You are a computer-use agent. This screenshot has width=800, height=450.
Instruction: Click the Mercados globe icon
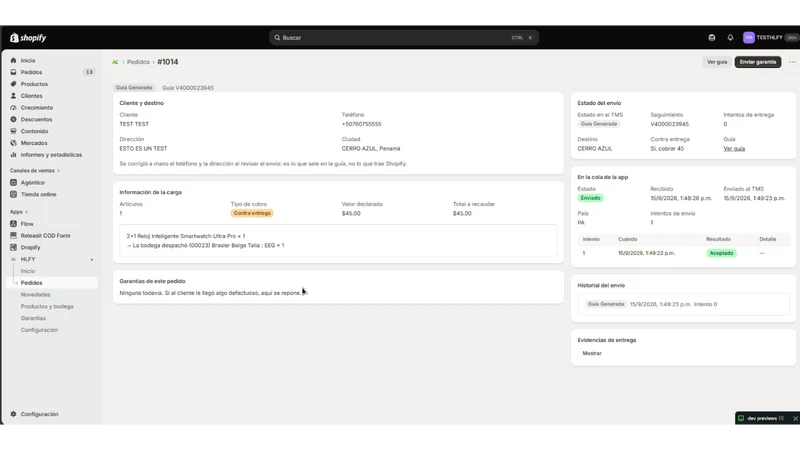pos(13,143)
